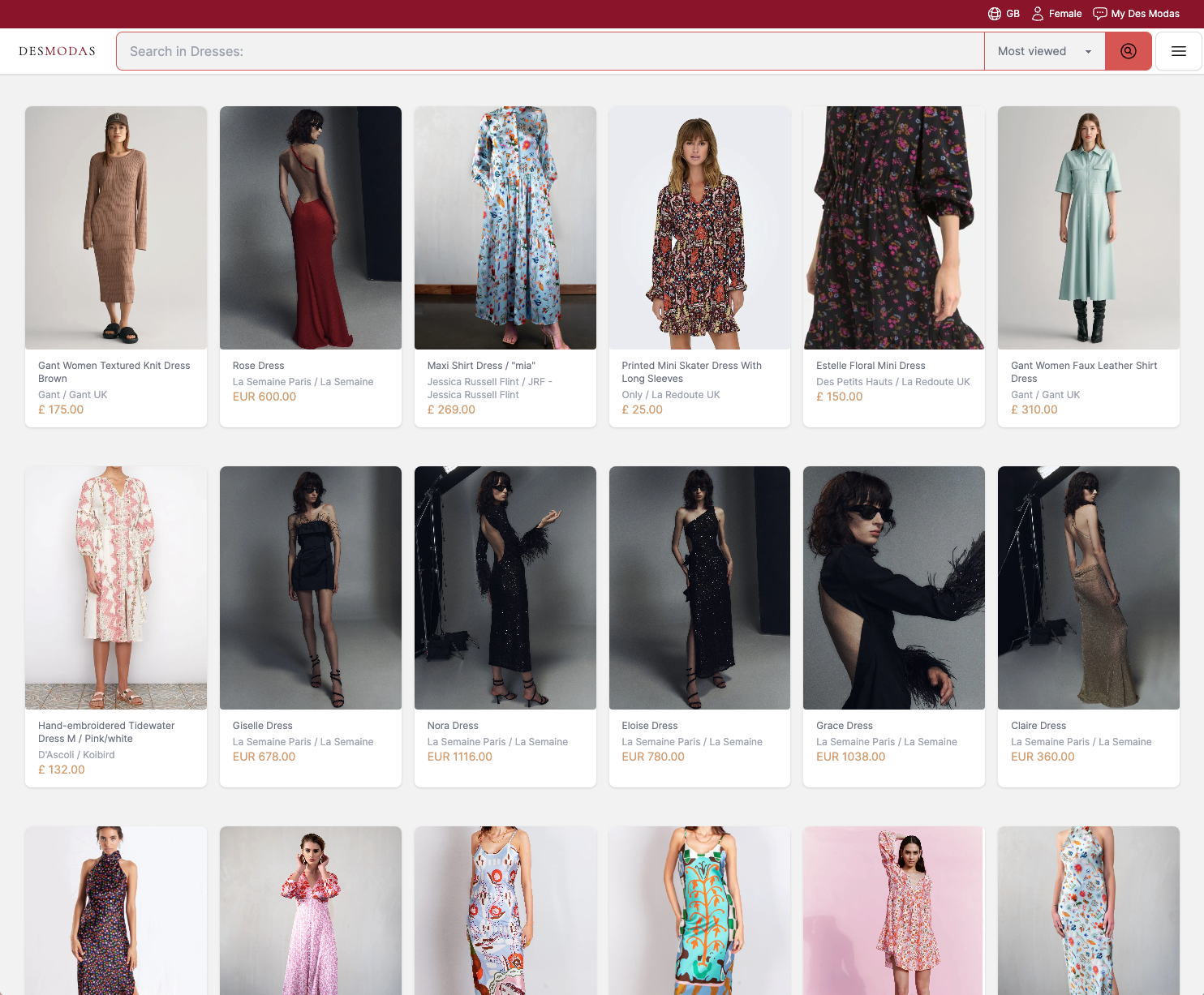The image size is (1204, 995).
Task: Click Printed Mini Skater Dress title
Action: [x=692, y=372]
